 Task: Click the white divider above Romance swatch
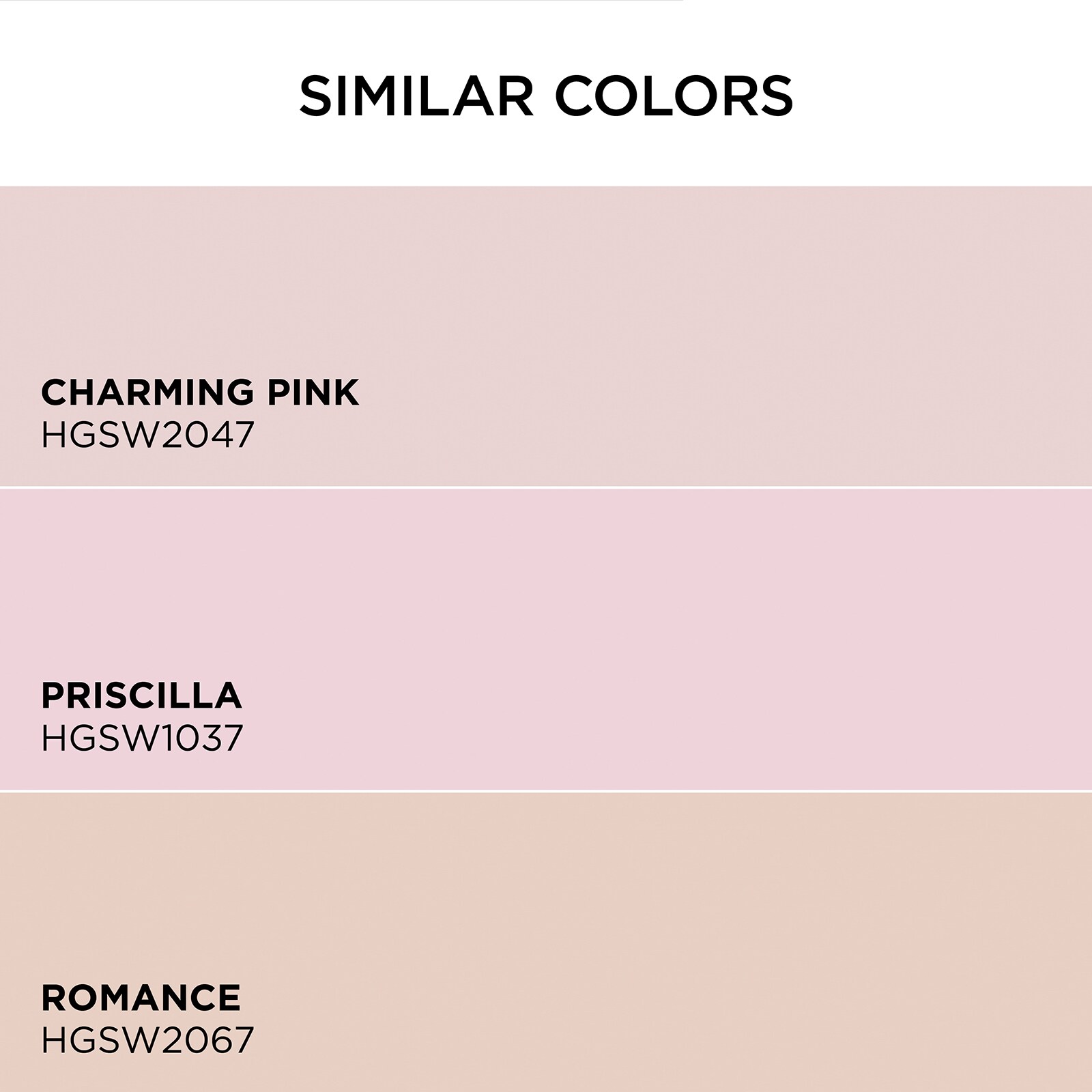pos(546,792)
